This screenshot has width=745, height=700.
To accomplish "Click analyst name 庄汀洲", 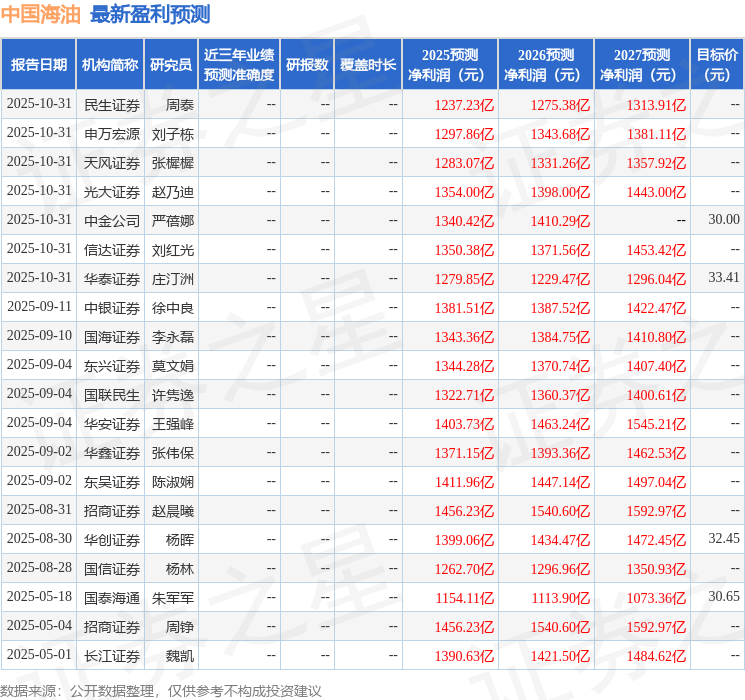I will pos(173,279).
